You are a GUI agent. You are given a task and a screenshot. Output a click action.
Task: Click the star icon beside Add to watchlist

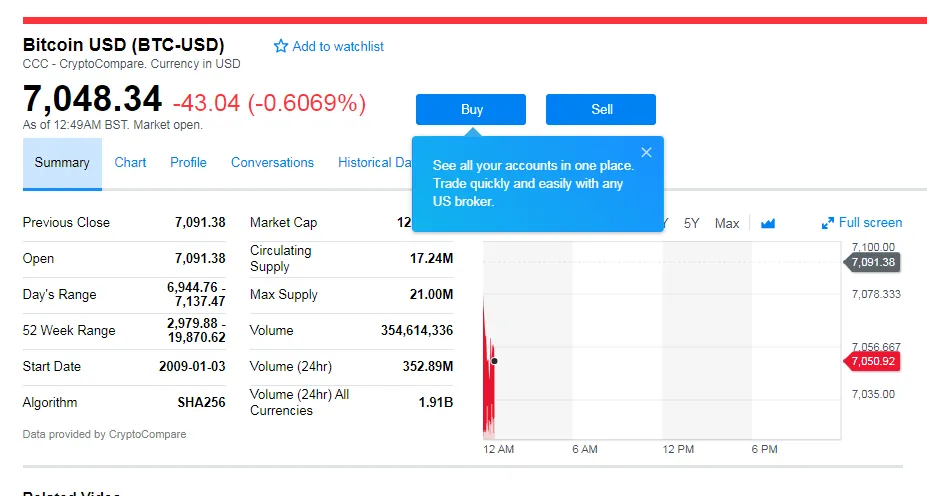pyautogui.click(x=281, y=46)
